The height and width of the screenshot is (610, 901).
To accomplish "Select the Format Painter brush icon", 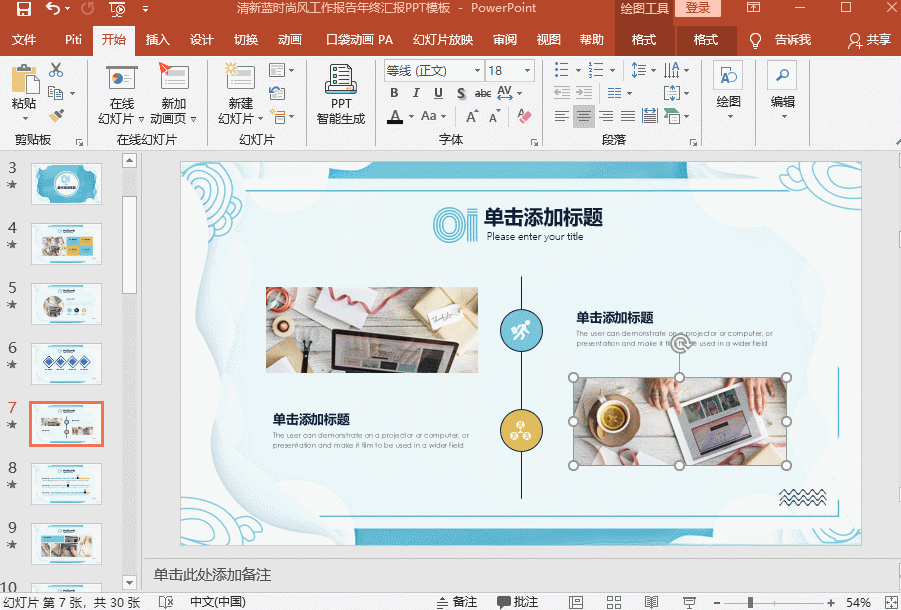I will (x=56, y=116).
